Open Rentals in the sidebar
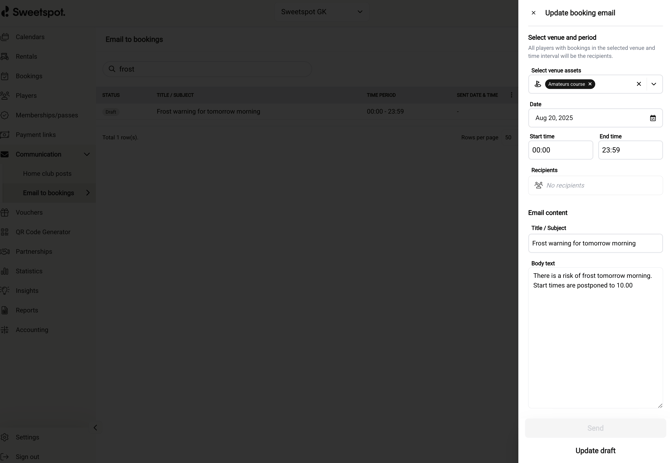This screenshot has width=670, height=463. [x=26, y=56]
